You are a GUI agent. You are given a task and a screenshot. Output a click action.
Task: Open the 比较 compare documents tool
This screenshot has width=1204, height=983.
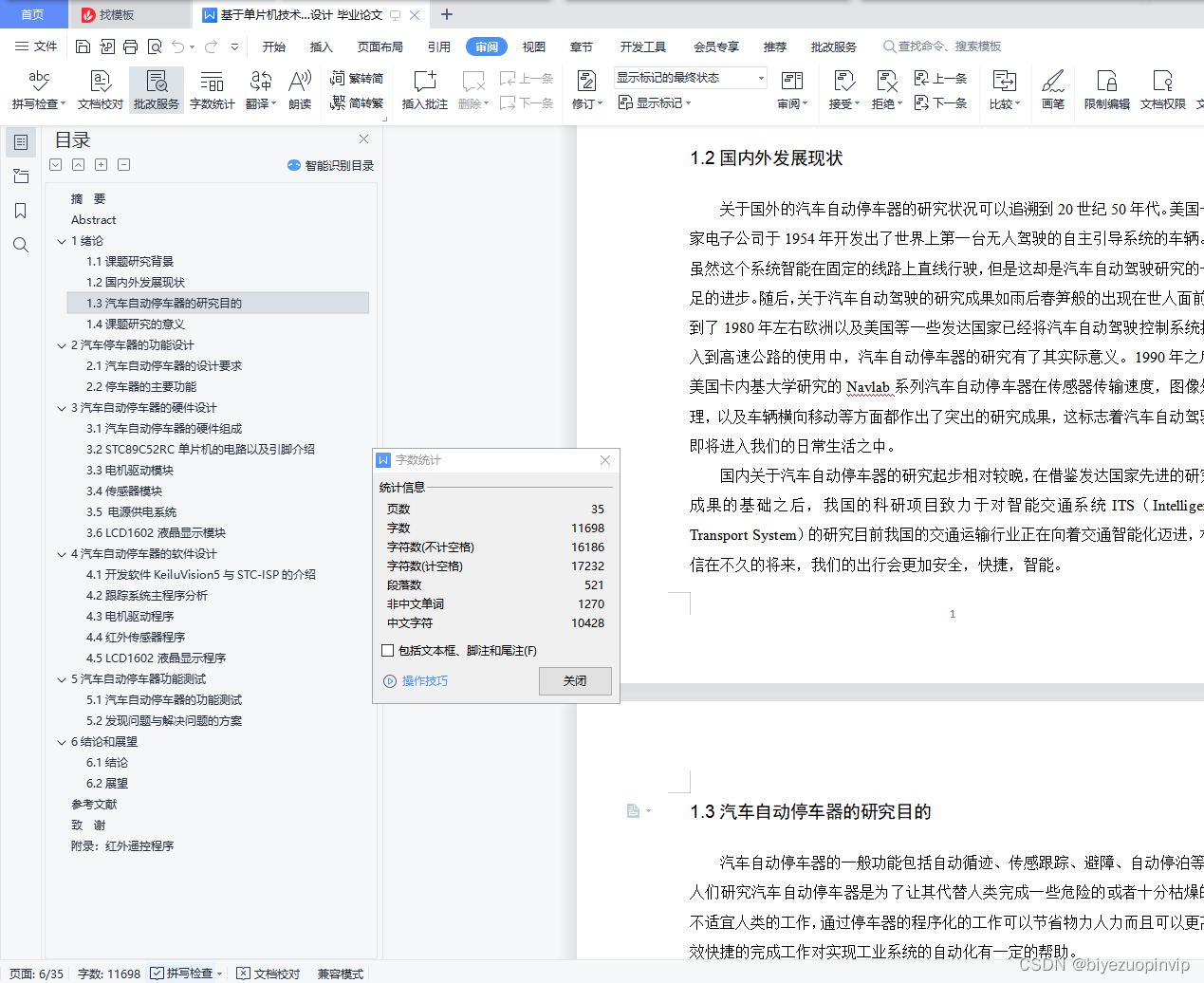coord(1004,90)
